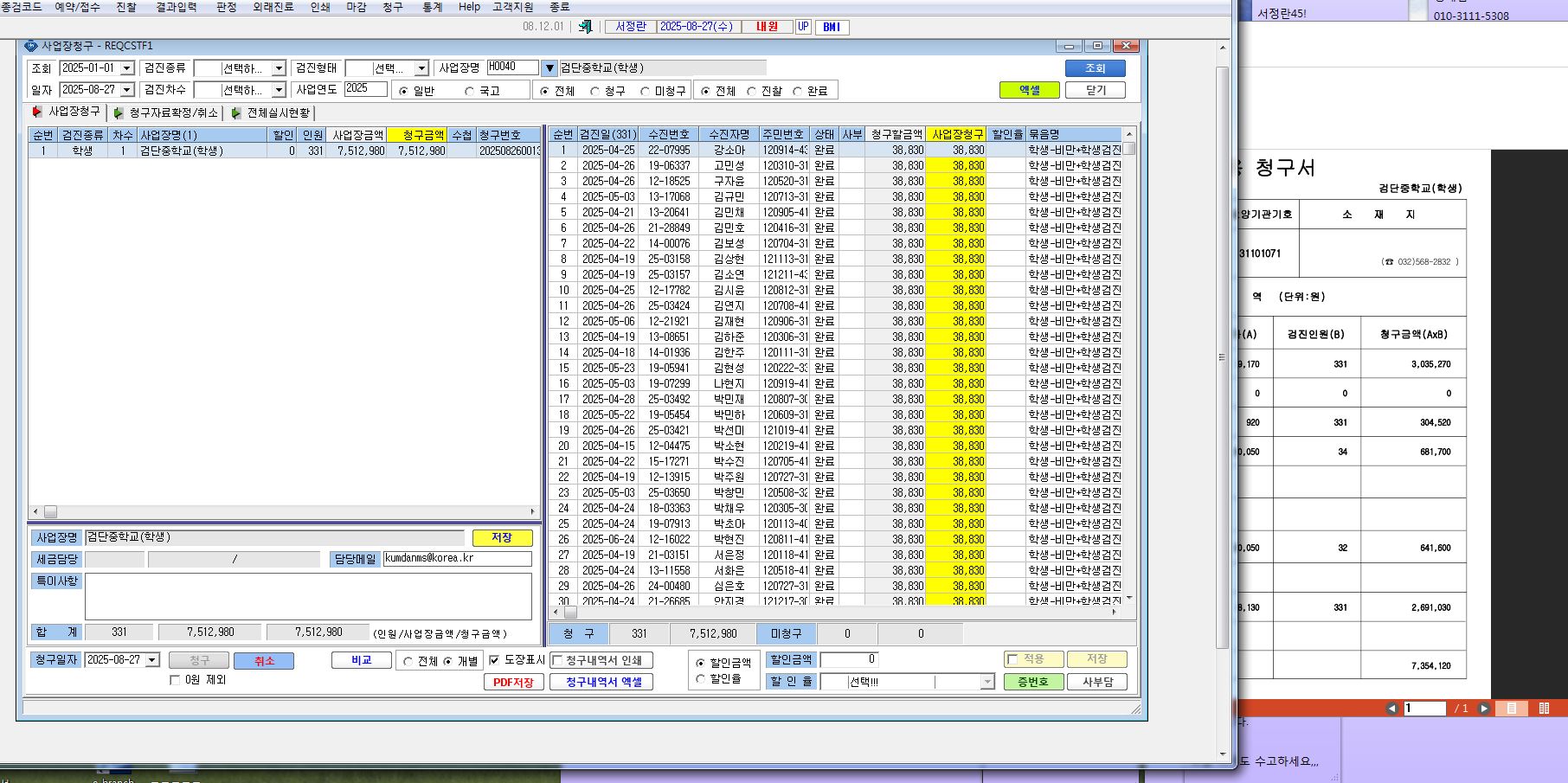Select the 미청구 radio option

[645, 91]
